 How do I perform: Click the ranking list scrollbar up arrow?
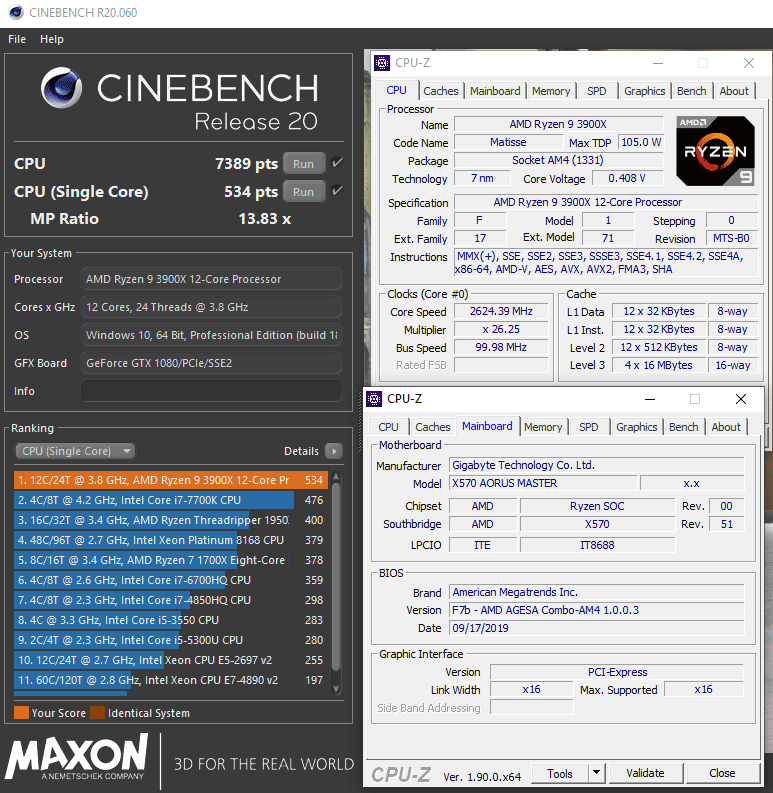pyautogui.click(x=336, y=476)
